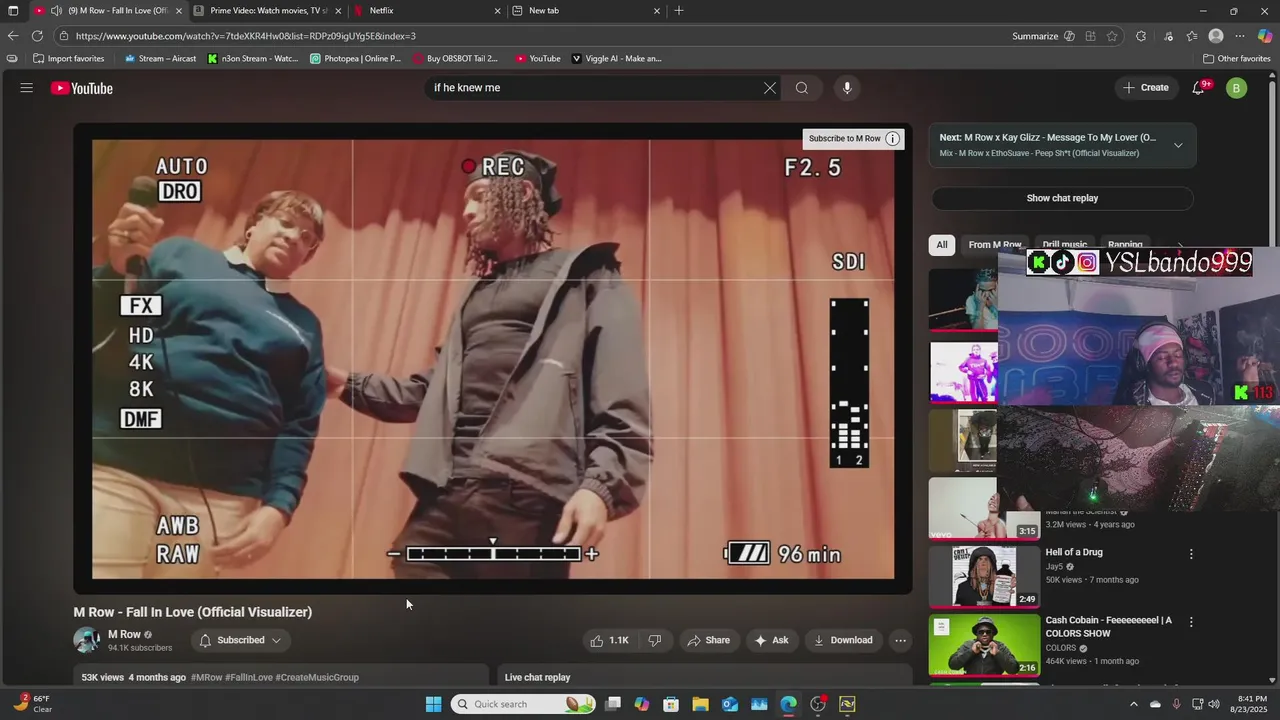Open the account avatar menu

[x=1237, y=88]
